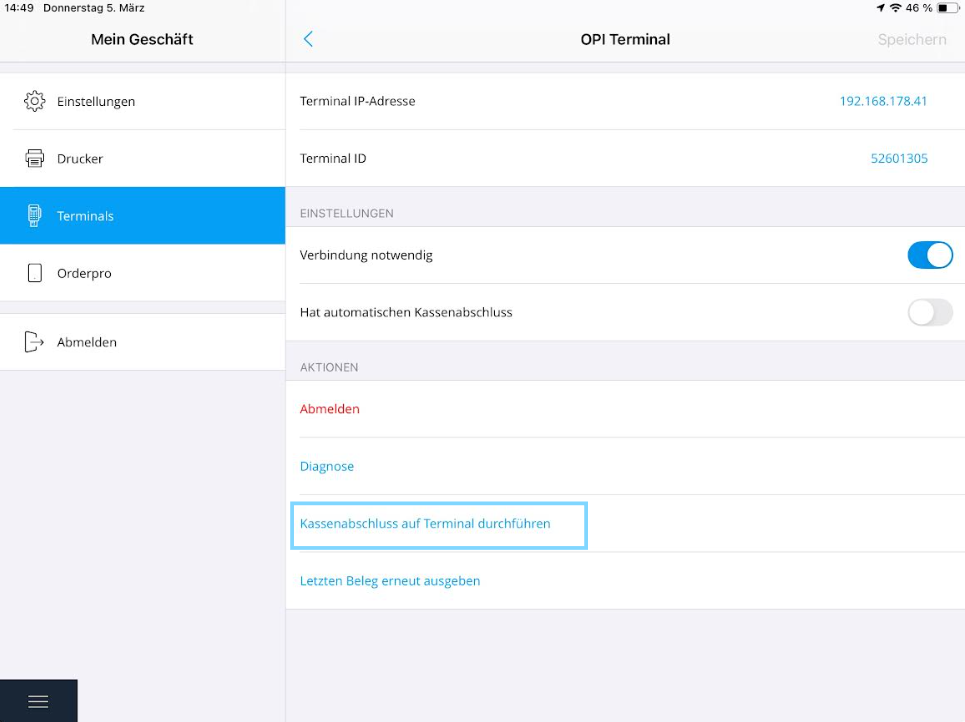Select the Orderpro menu entry
The width and height of the screenshot is (965, 722).
[143, 273]
